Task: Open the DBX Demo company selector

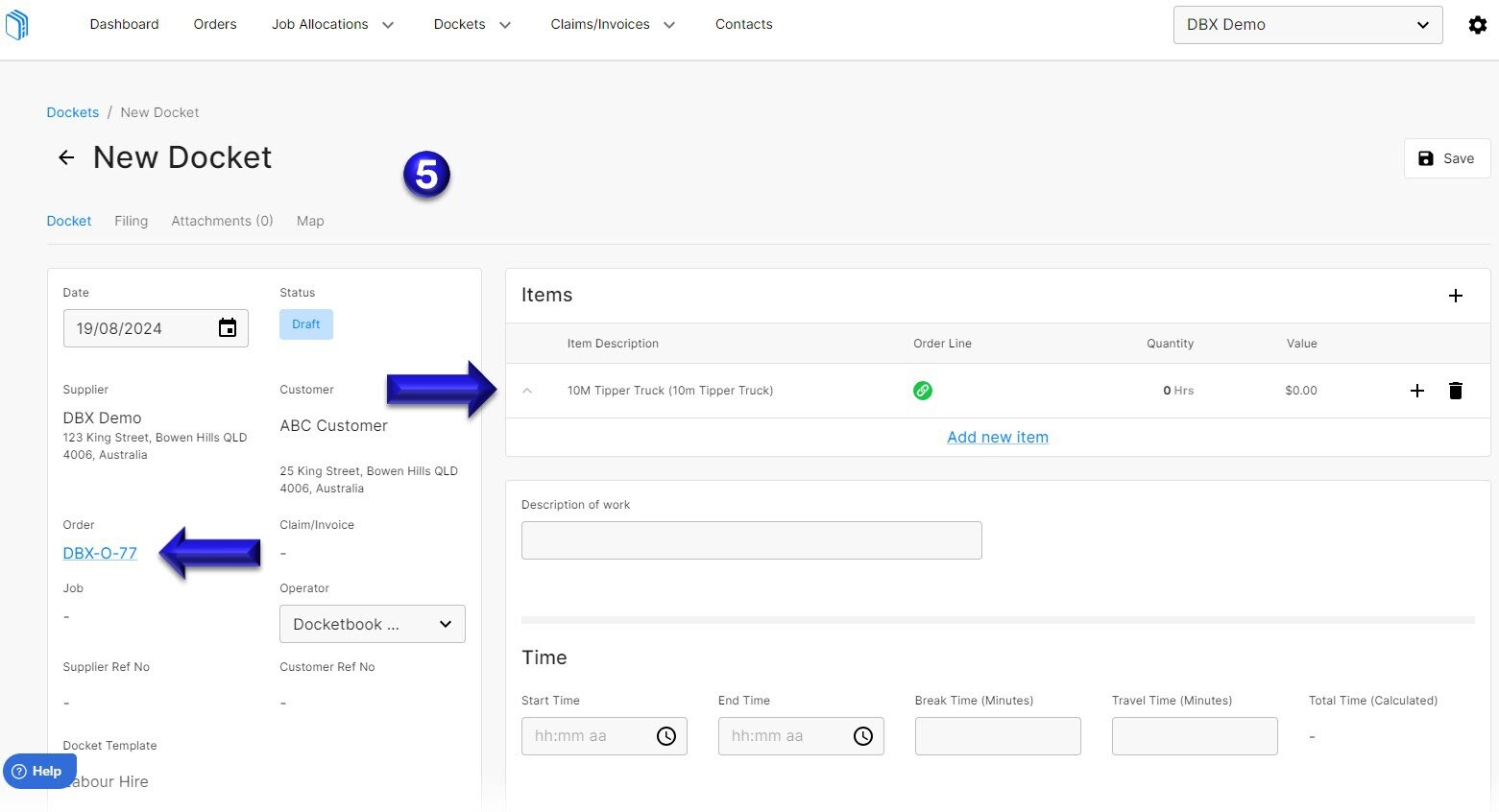Action: [x=1307, y=24]
